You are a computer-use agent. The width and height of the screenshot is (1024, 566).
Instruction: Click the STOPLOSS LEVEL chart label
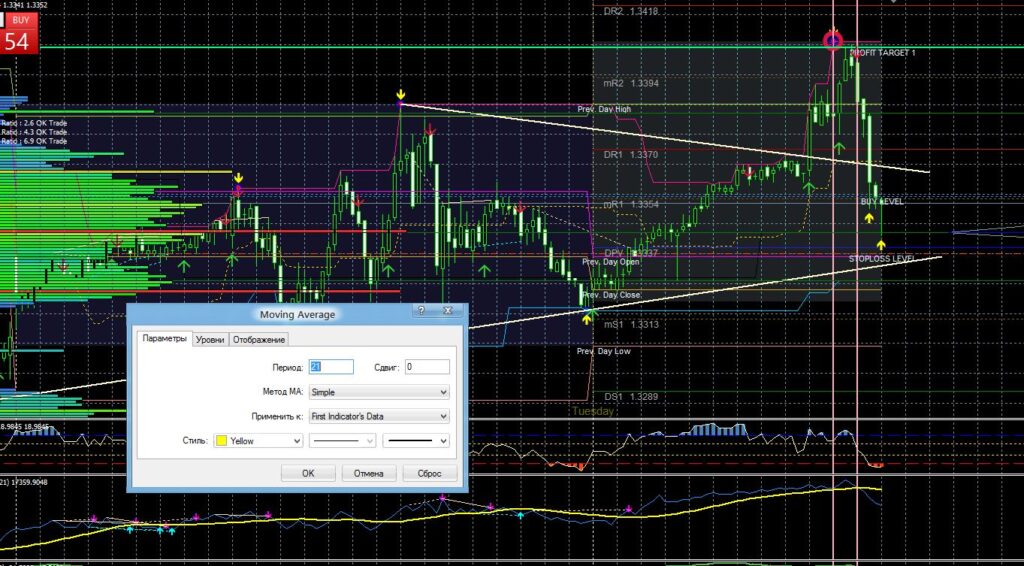tap(881, 259)
